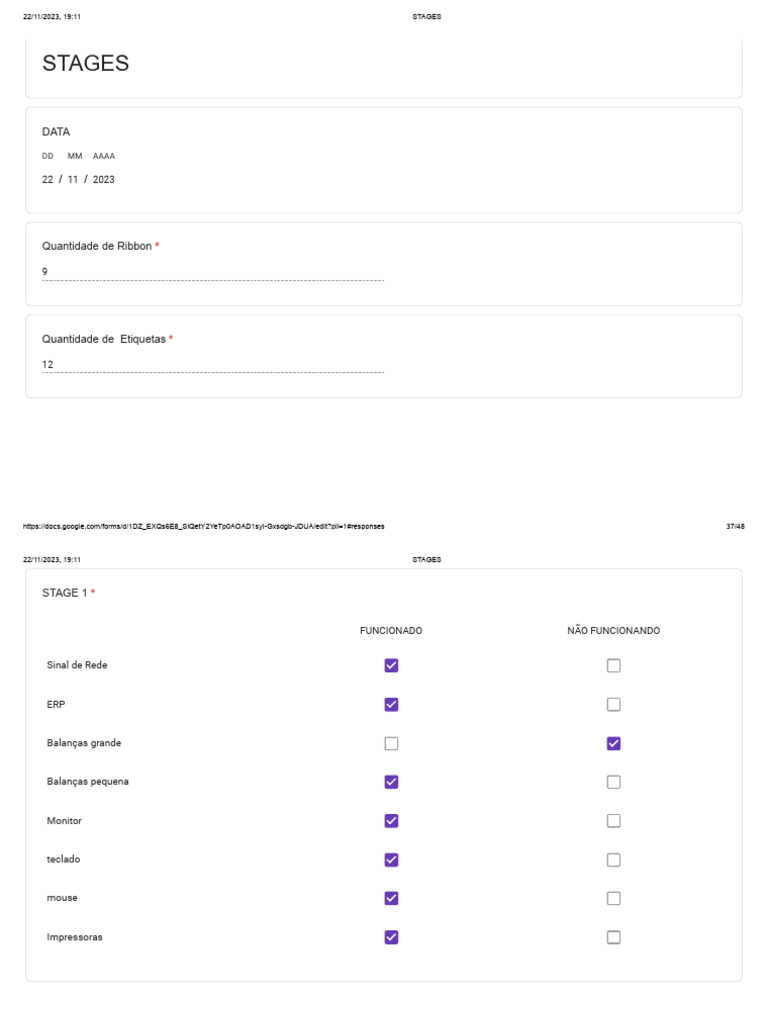Toggle Balanças pequena Funcionado checkbox
768x1024 pixels.
pyautogui.click(x=391, y=782)
